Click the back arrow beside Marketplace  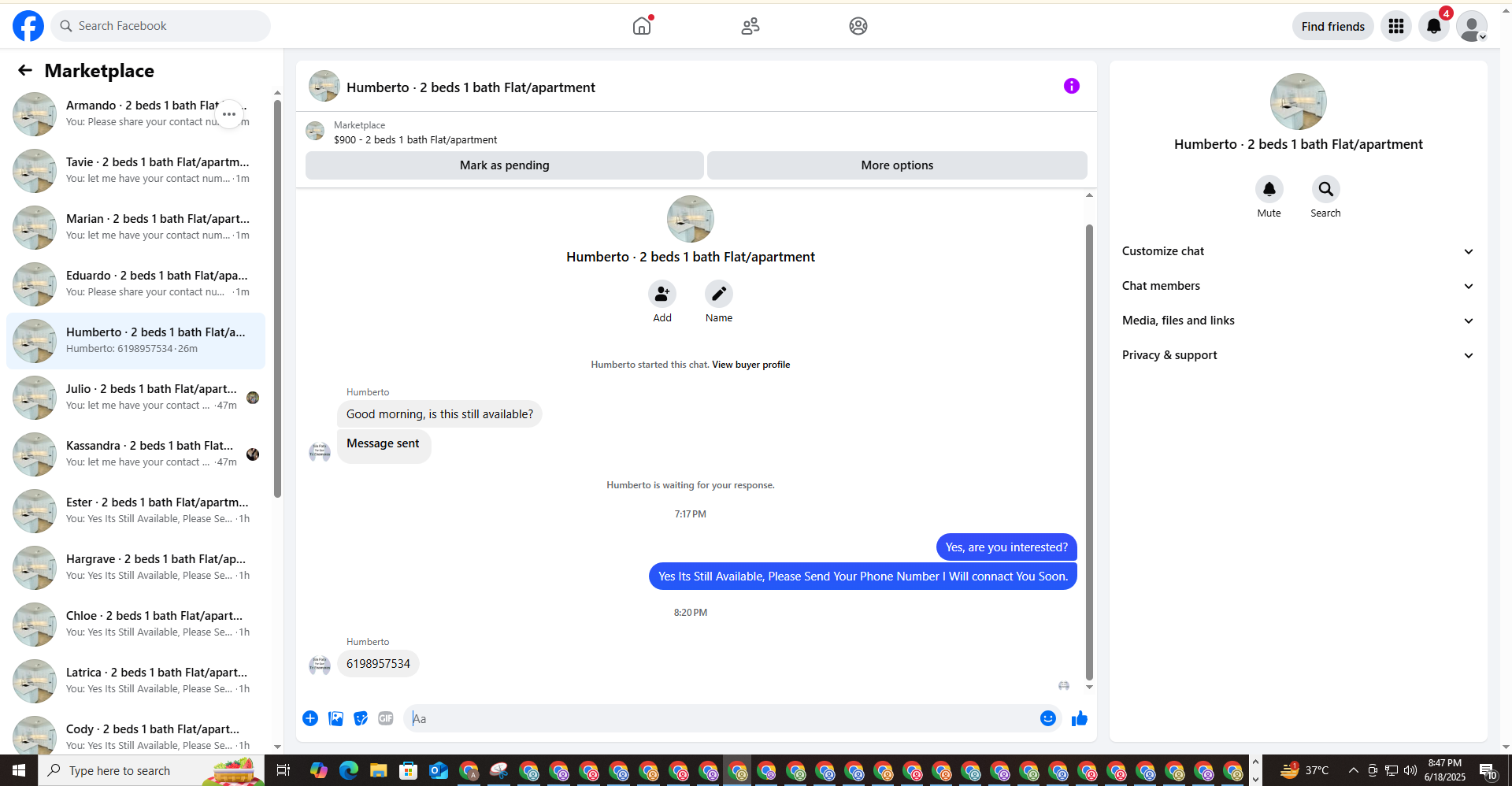pos(25,71)
